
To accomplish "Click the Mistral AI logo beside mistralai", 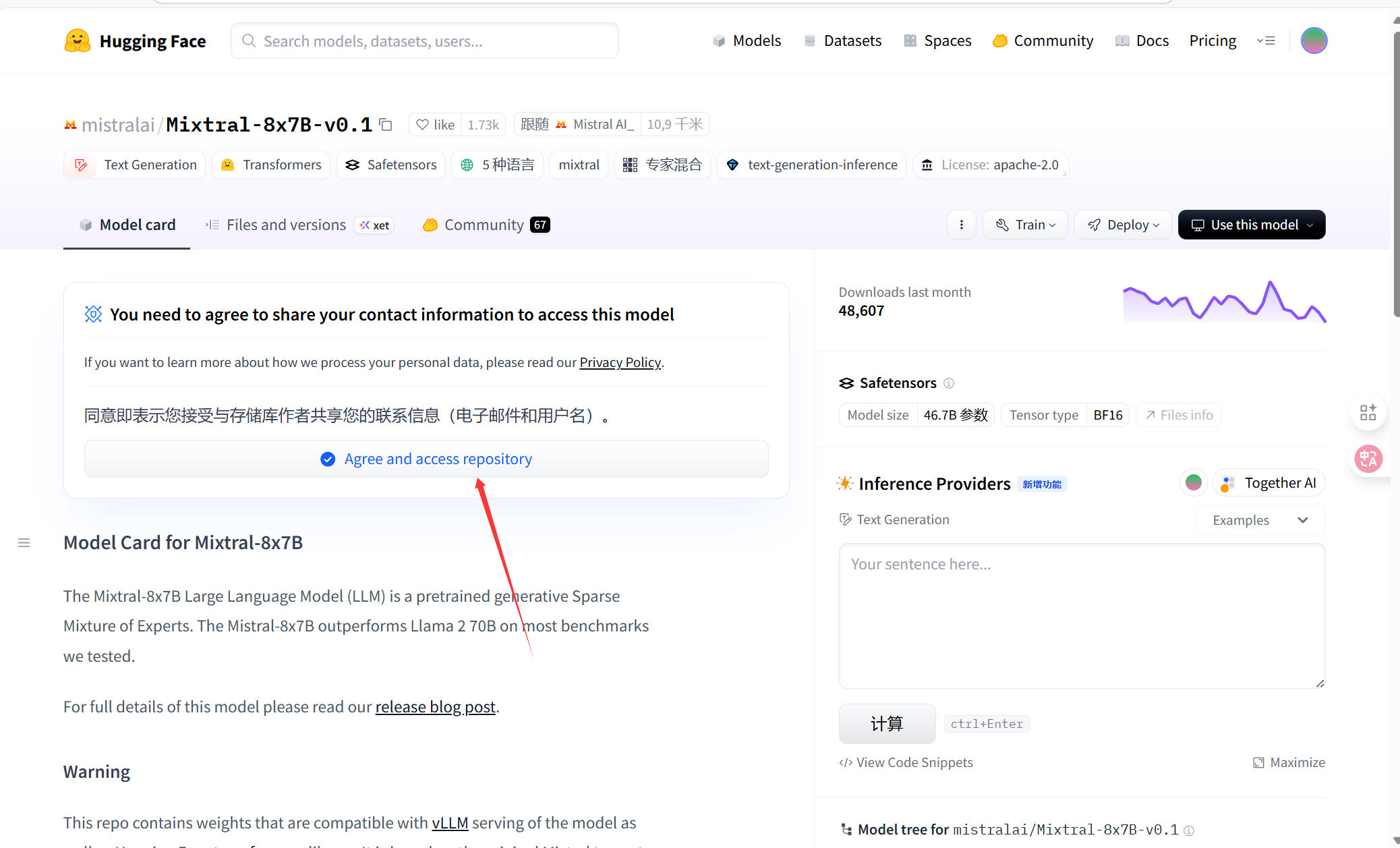I will [x=70, y=124].
